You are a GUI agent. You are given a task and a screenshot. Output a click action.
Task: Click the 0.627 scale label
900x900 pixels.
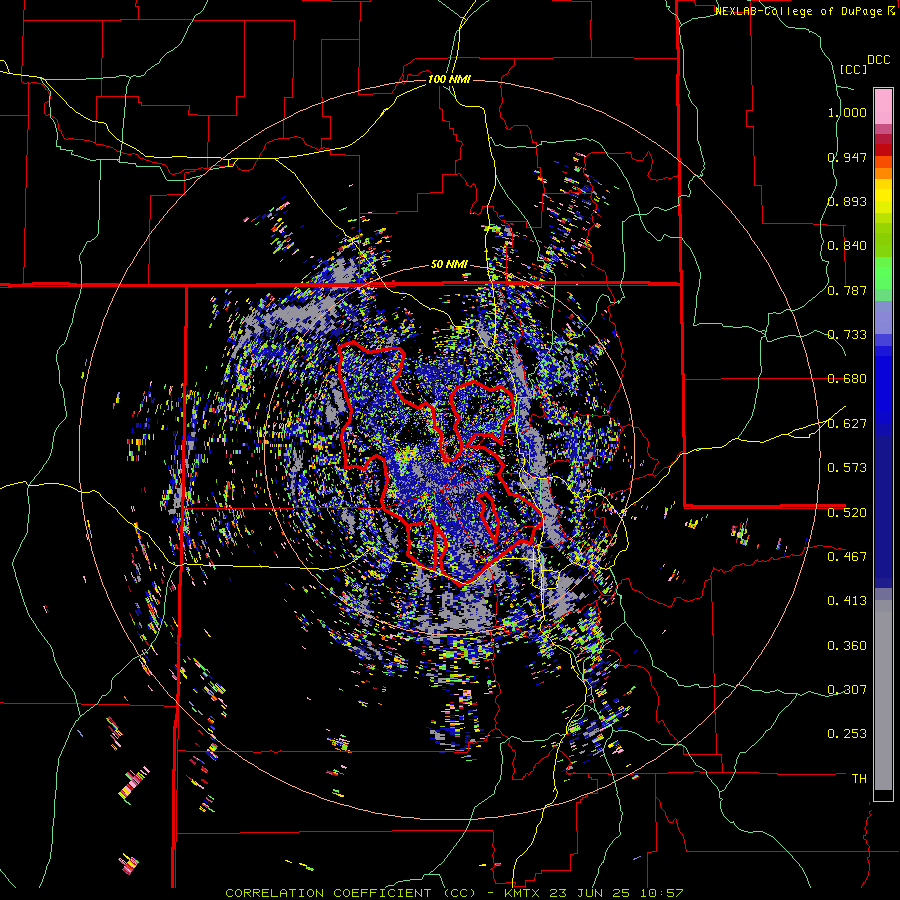pyautogui.click(x=847, y=424)
